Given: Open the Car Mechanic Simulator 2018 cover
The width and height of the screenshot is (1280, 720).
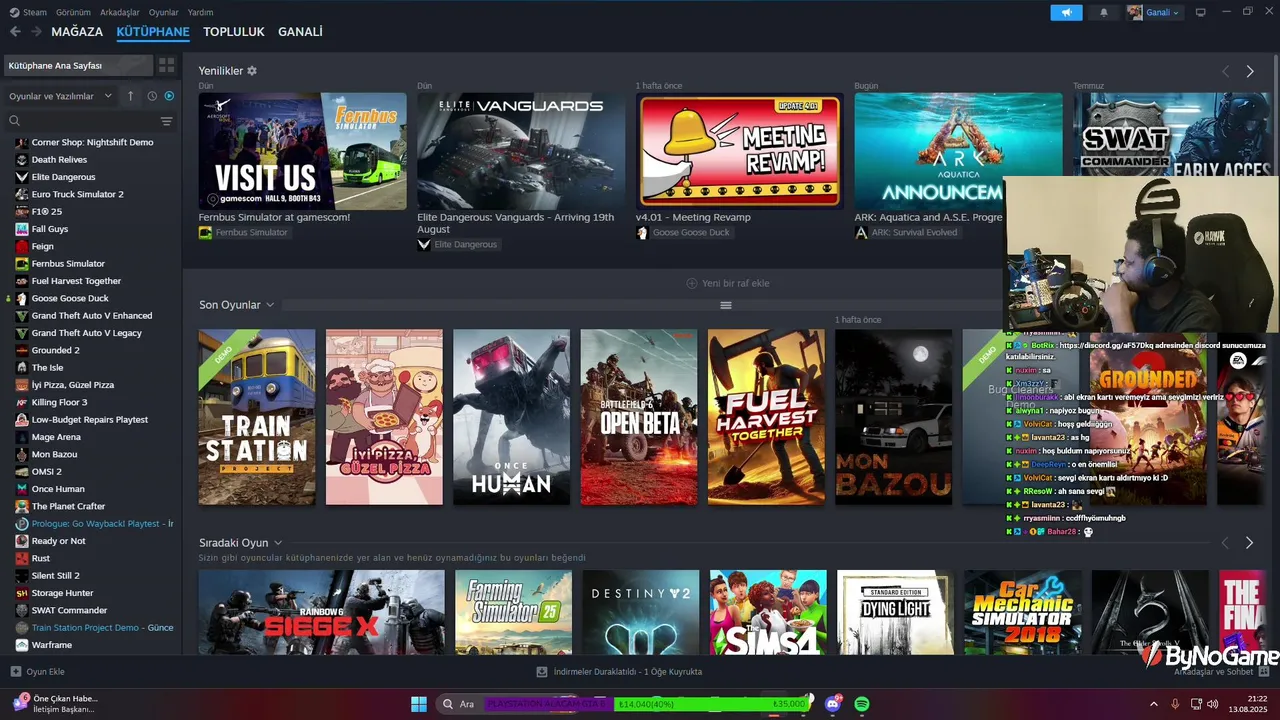Looking at the screenshot, I should click(1023, 612).
